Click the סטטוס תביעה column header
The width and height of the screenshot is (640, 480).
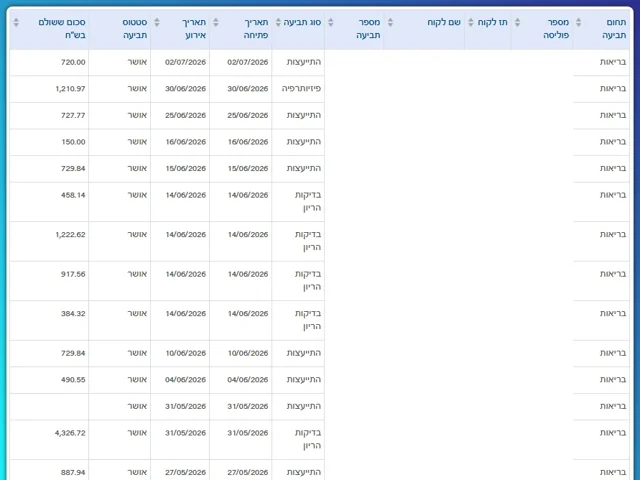[135, 29]
